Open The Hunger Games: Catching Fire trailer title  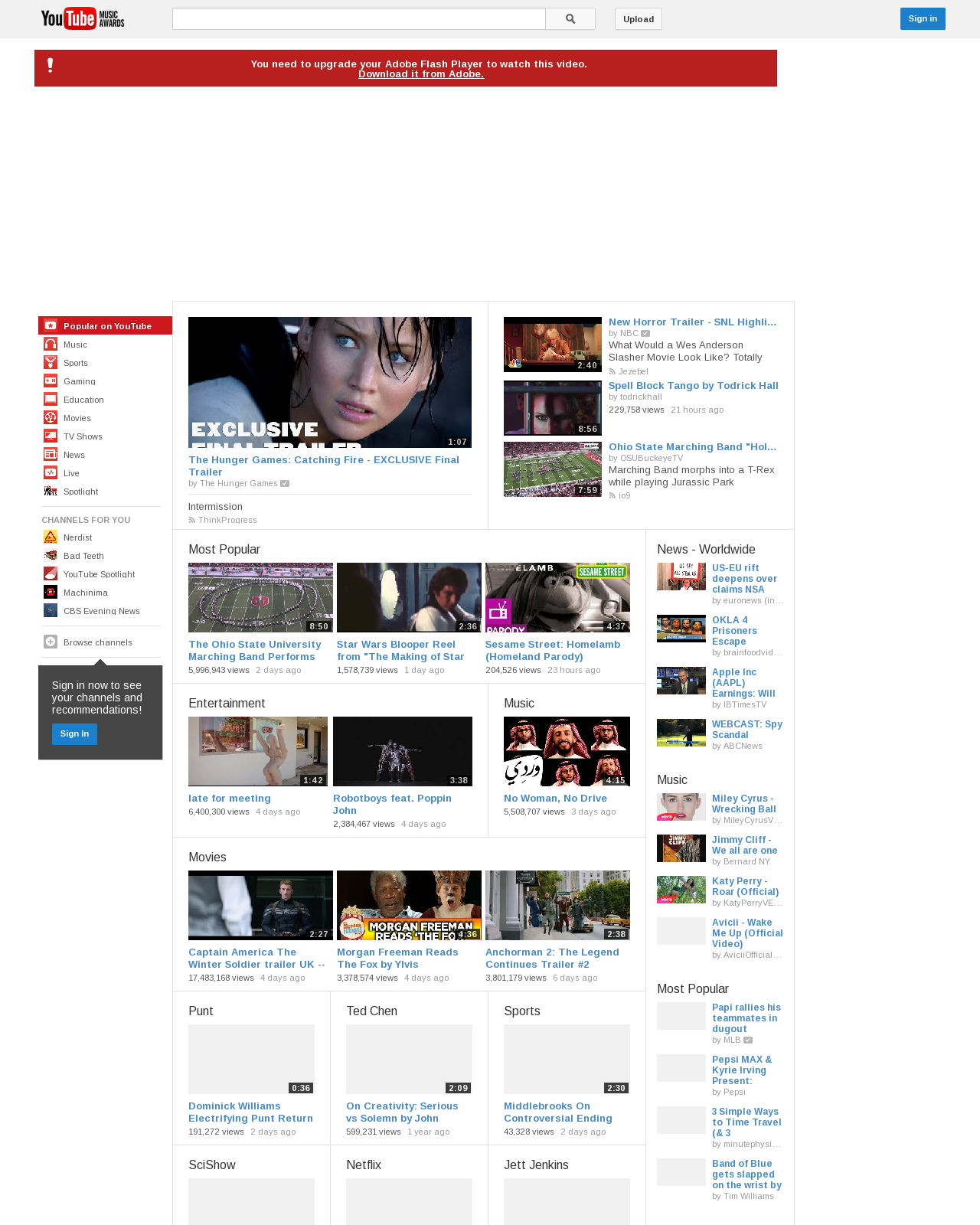pyautogui.click(x=324, y=465)
